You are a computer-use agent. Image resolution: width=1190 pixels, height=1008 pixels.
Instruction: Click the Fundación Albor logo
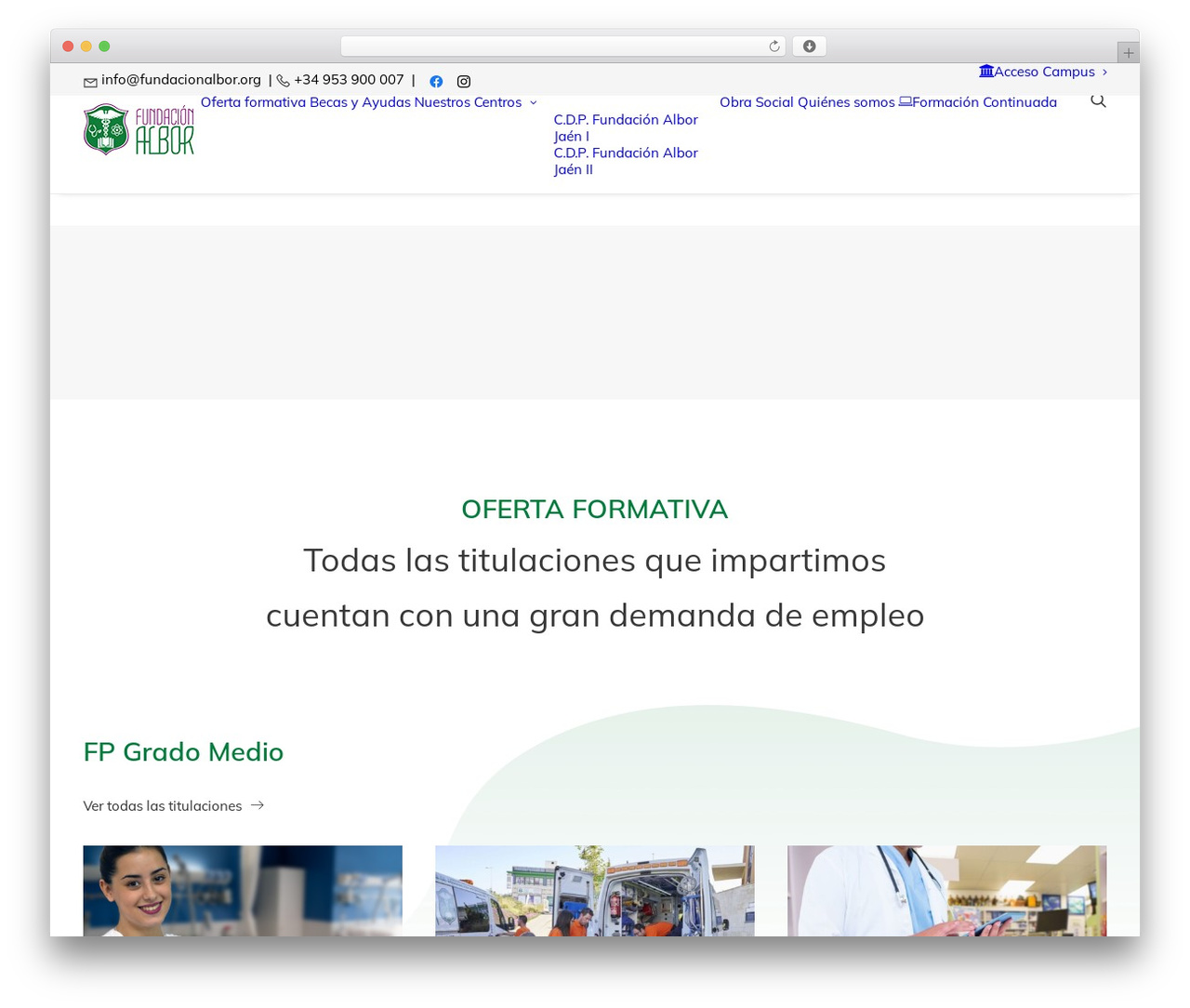139,129
